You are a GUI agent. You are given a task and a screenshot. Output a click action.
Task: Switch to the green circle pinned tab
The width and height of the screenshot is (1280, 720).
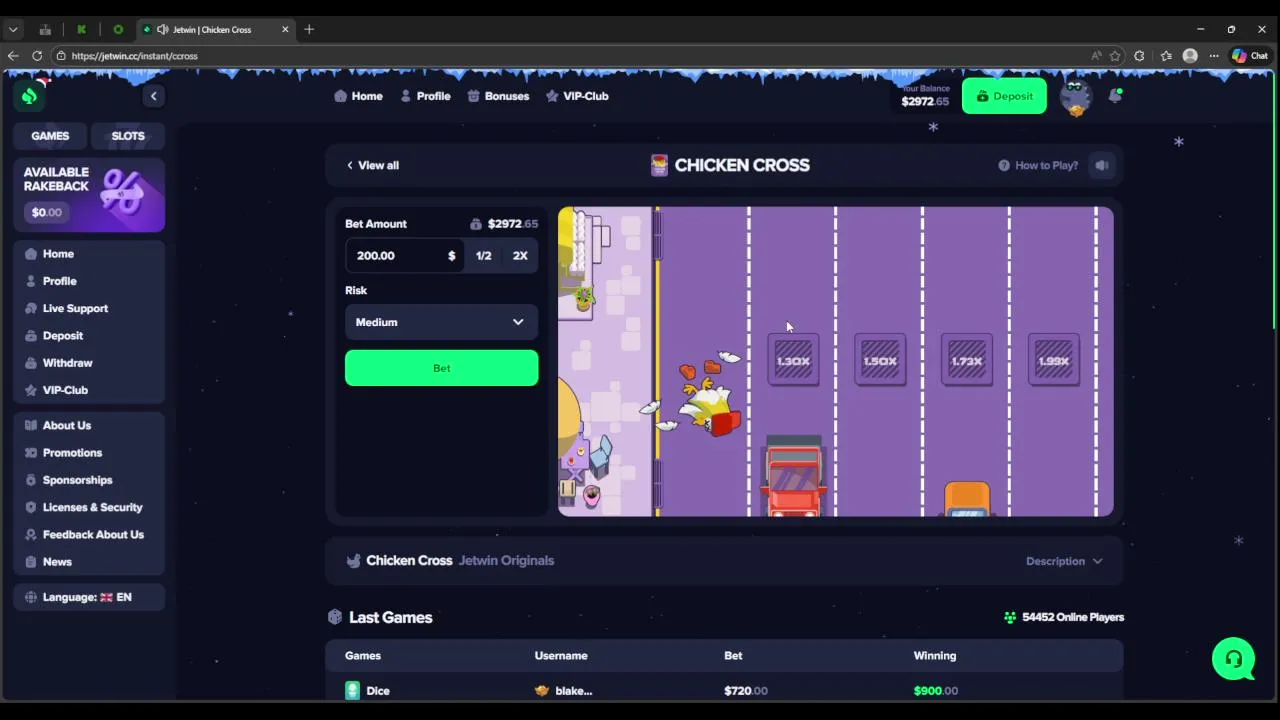coord(118,29)
